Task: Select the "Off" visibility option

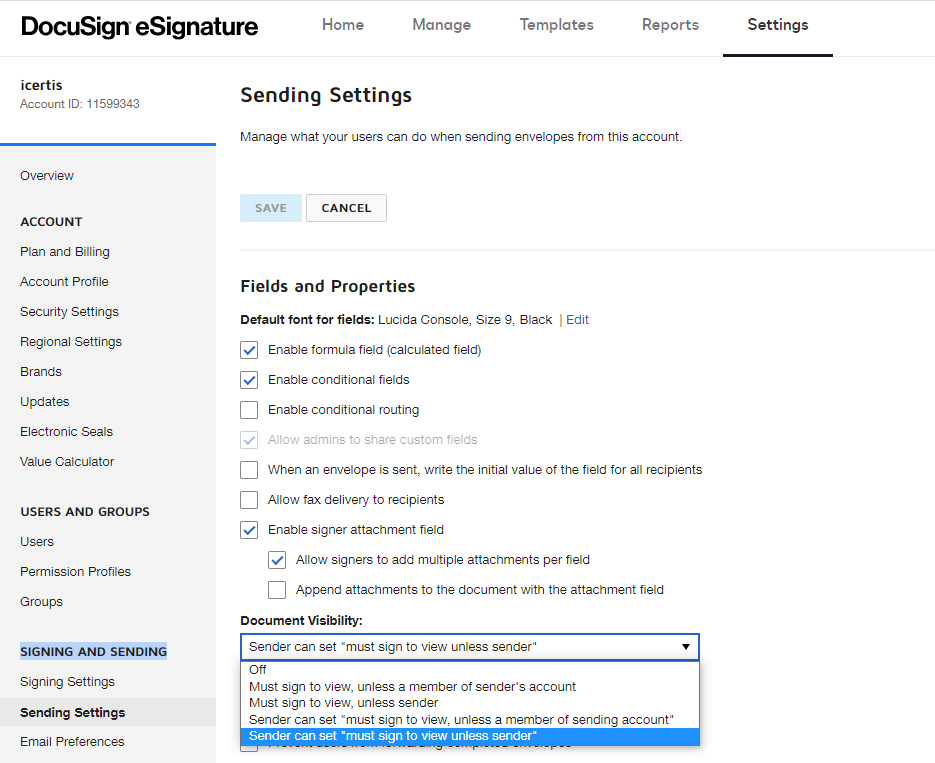Action: pyautogui.click(x=258, y=670)
